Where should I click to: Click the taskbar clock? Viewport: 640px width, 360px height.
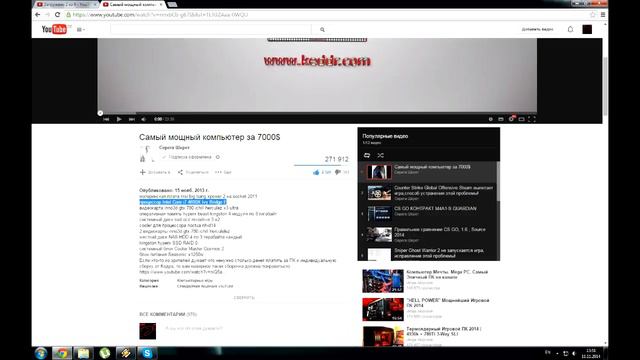coord(591,353)
